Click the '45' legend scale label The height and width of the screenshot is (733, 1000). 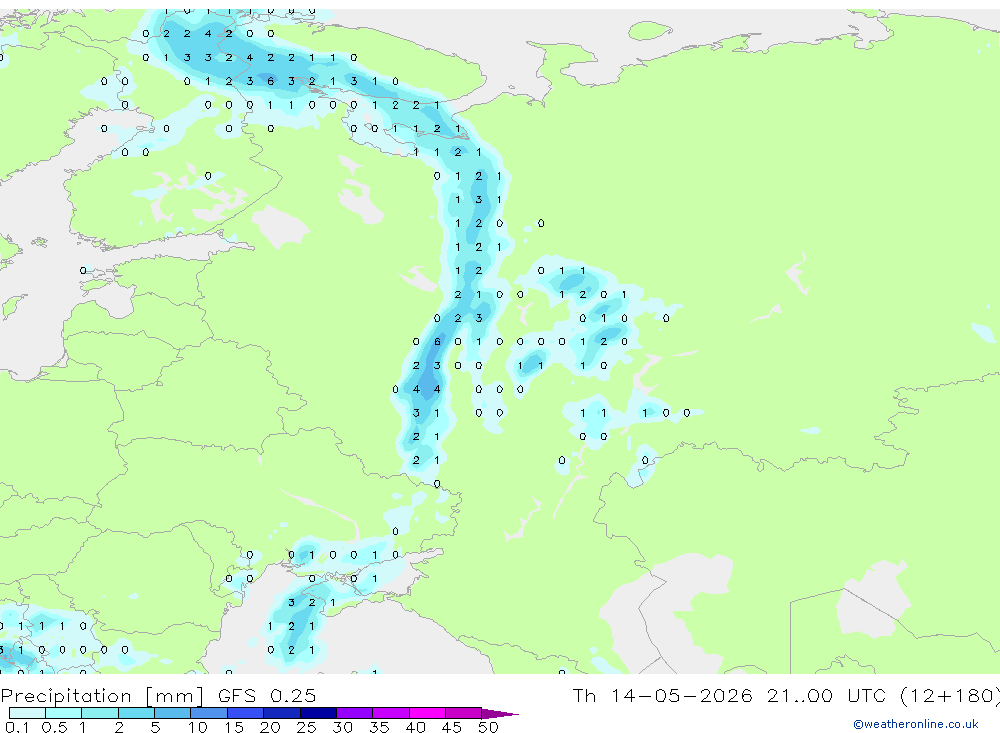pos(452,727)
